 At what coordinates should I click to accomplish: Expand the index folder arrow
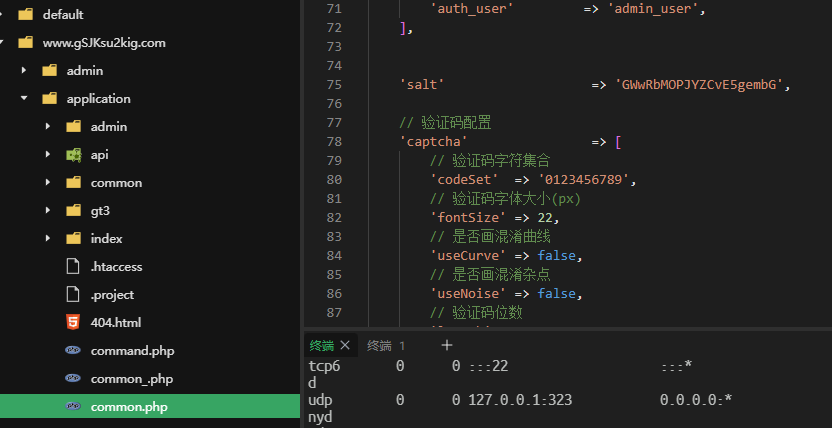(x=48, y=239)
